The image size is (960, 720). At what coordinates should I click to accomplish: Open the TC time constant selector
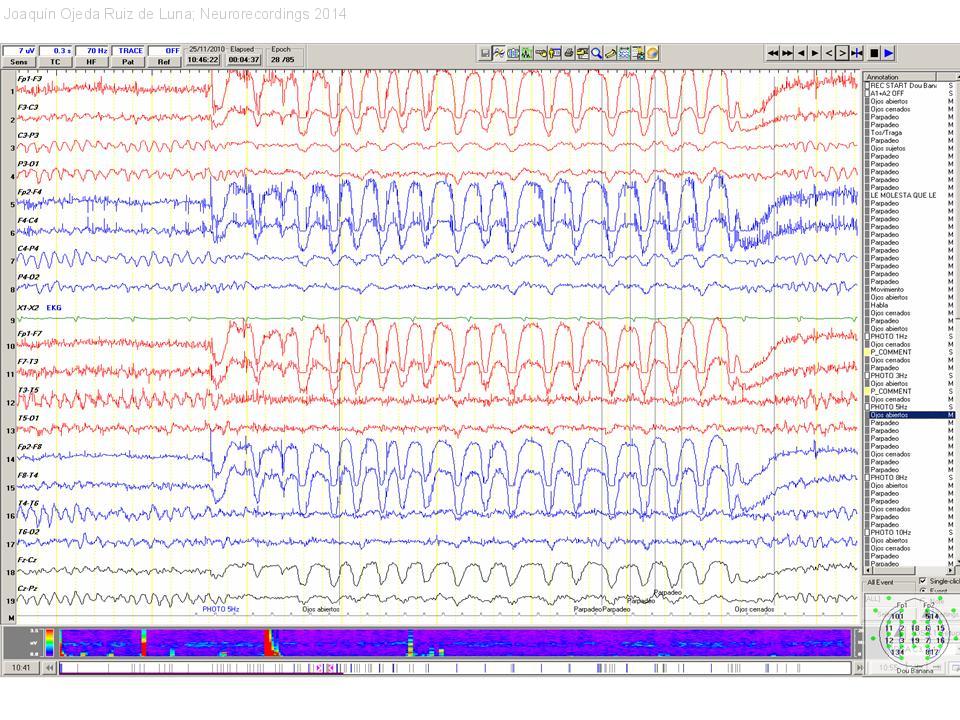point(55,61)
